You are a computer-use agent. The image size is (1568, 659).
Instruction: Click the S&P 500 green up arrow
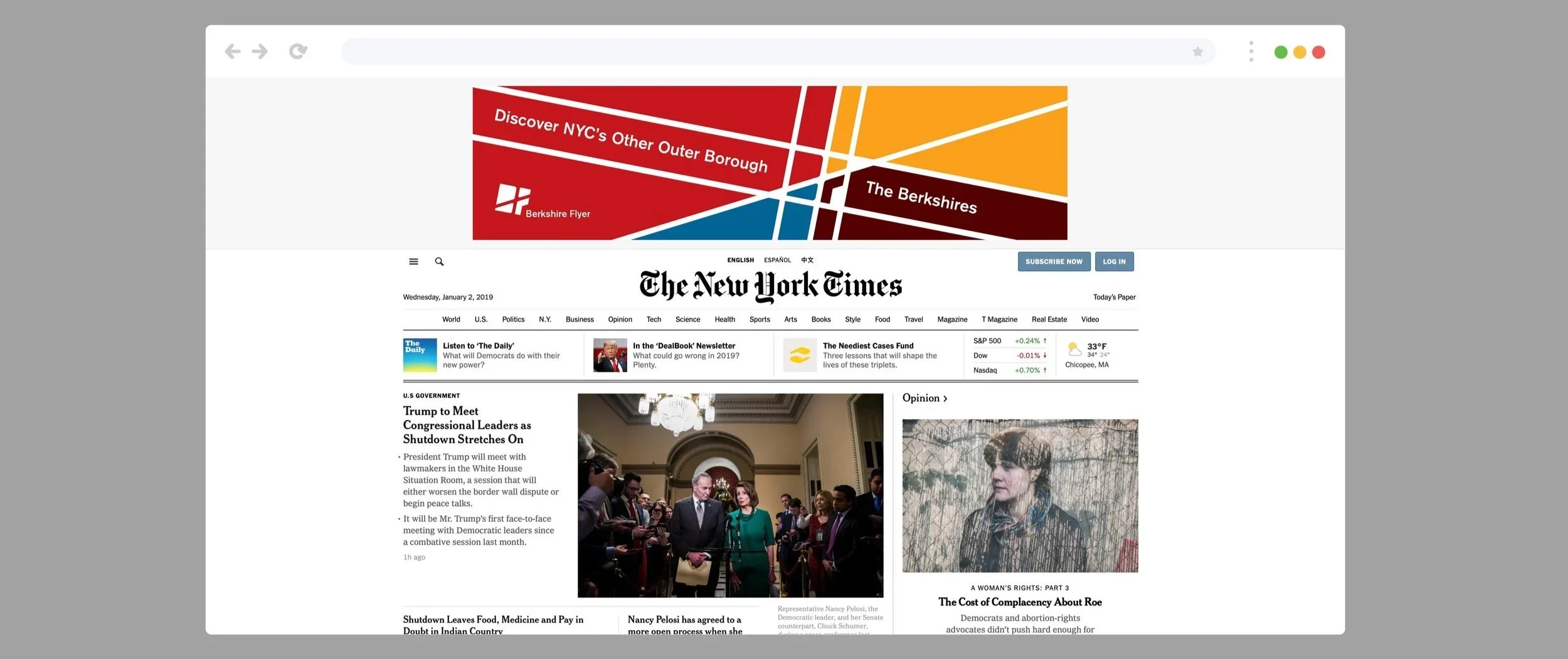1045,341
